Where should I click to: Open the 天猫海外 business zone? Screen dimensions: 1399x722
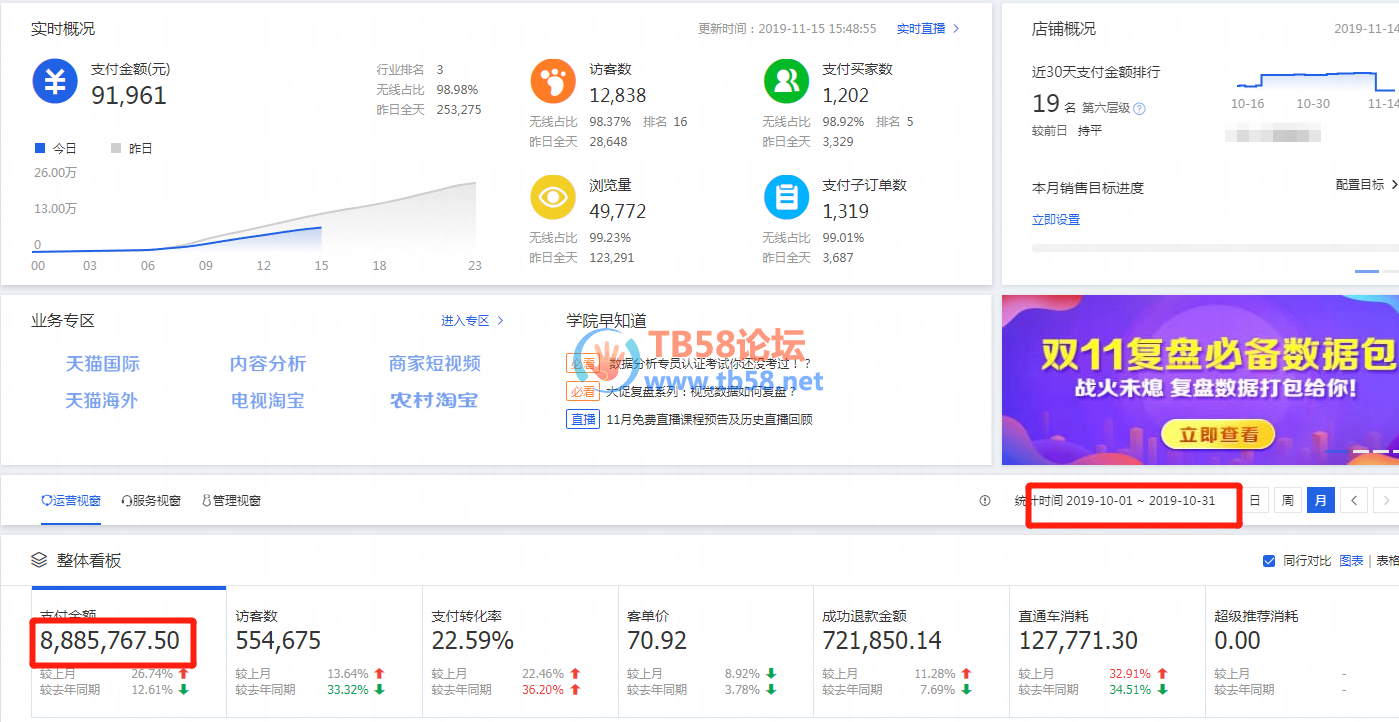pyautogui.click(x=102, y=400)
